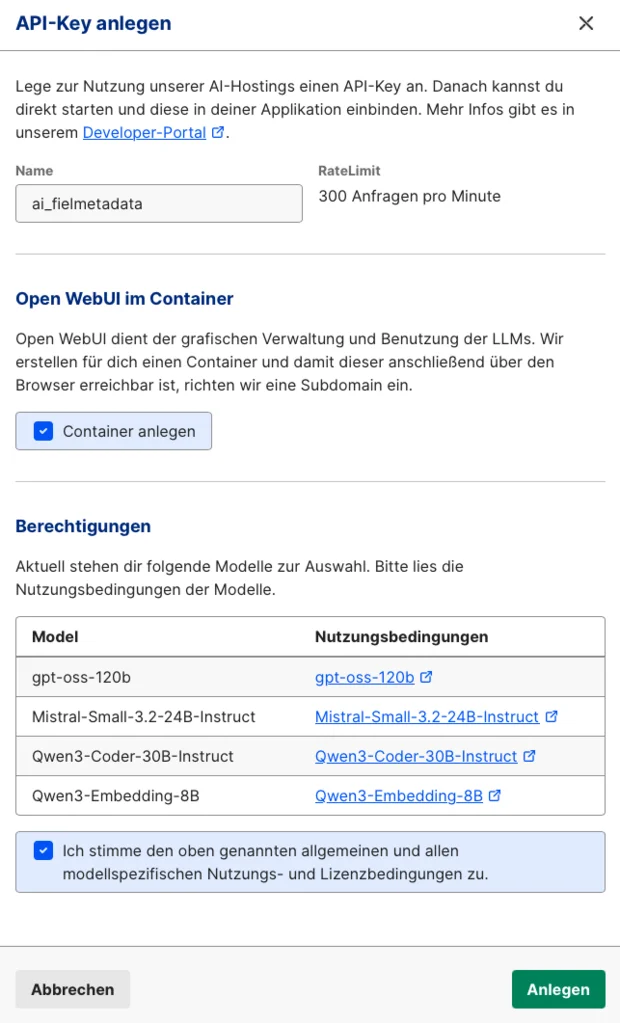The width and height of the screenshot is (620, 1023).
Task: Open the Mistral-Small-3.2-24B-Instruct terms link
Action: [x=425, y=717]
